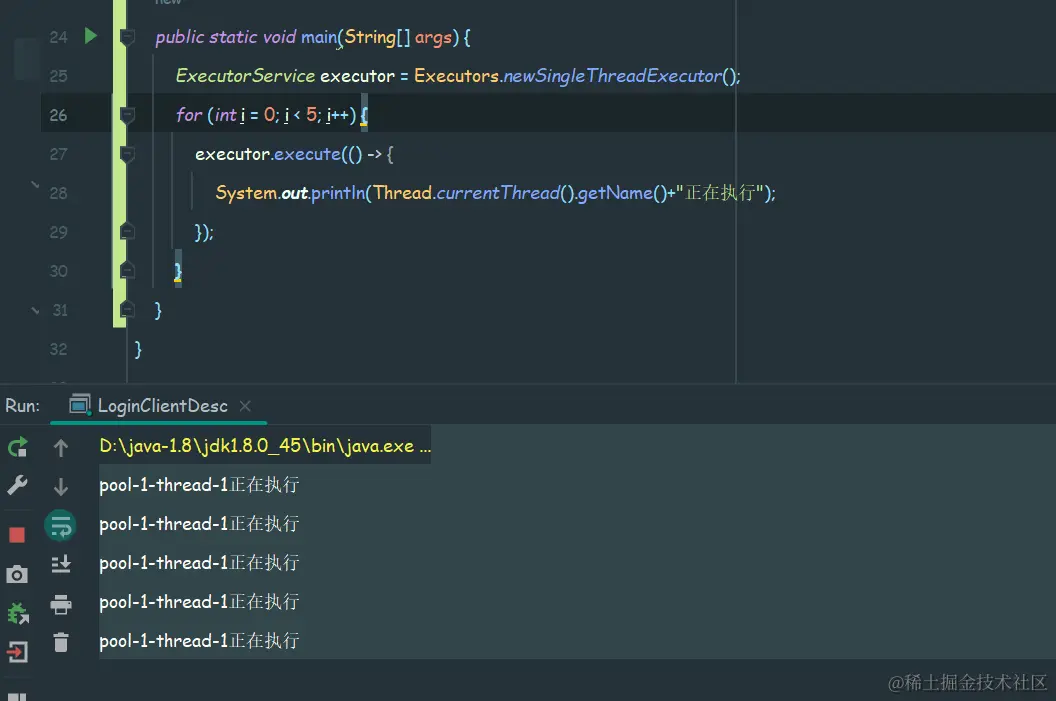
Task: Go up the stack trace arrow
Action: click(x=61, y=448)
